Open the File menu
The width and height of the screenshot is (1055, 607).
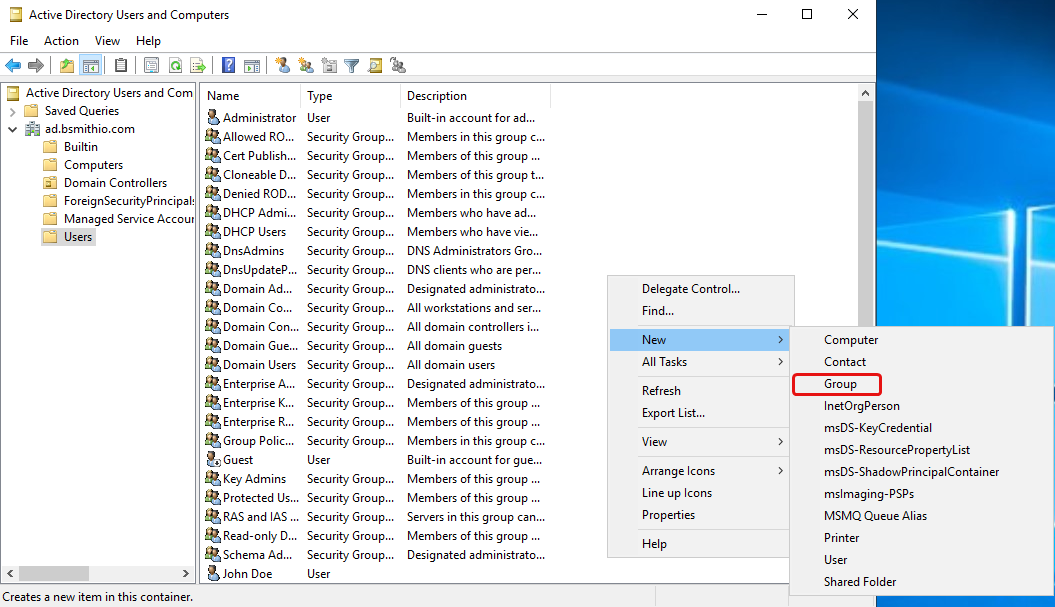19,41
